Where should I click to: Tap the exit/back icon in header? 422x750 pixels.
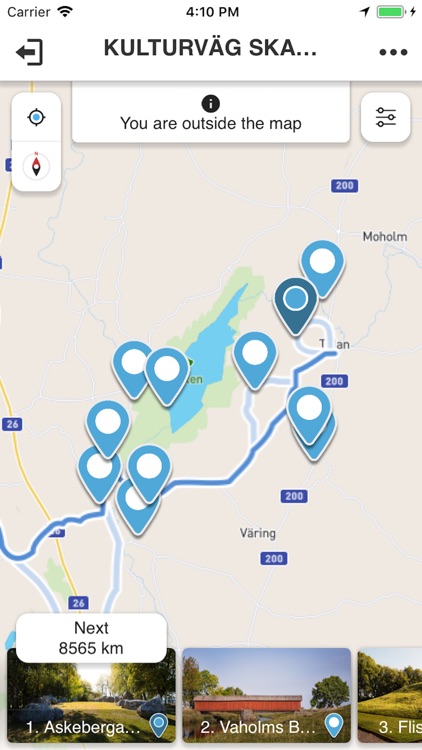click(x=30, y=52)
